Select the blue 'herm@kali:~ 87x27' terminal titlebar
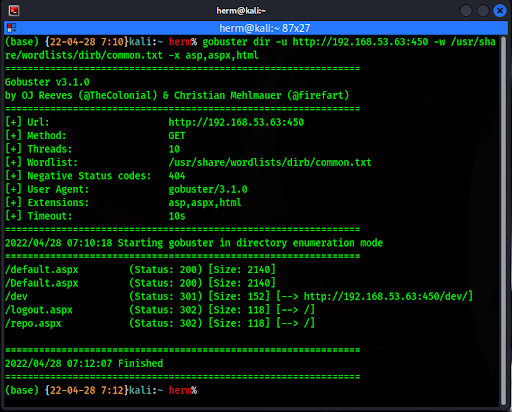Viewport: 512px width, 412px height. (256, 28)
